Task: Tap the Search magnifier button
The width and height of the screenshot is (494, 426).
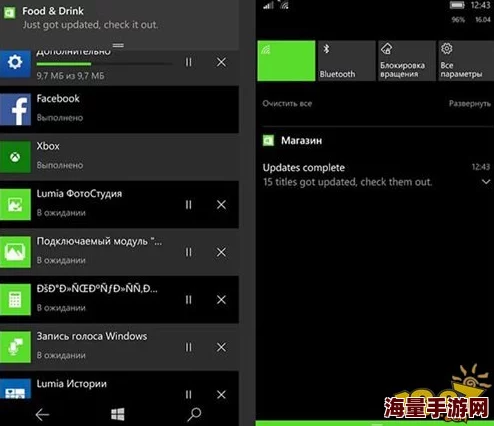Action: click(x=194, y=414)
